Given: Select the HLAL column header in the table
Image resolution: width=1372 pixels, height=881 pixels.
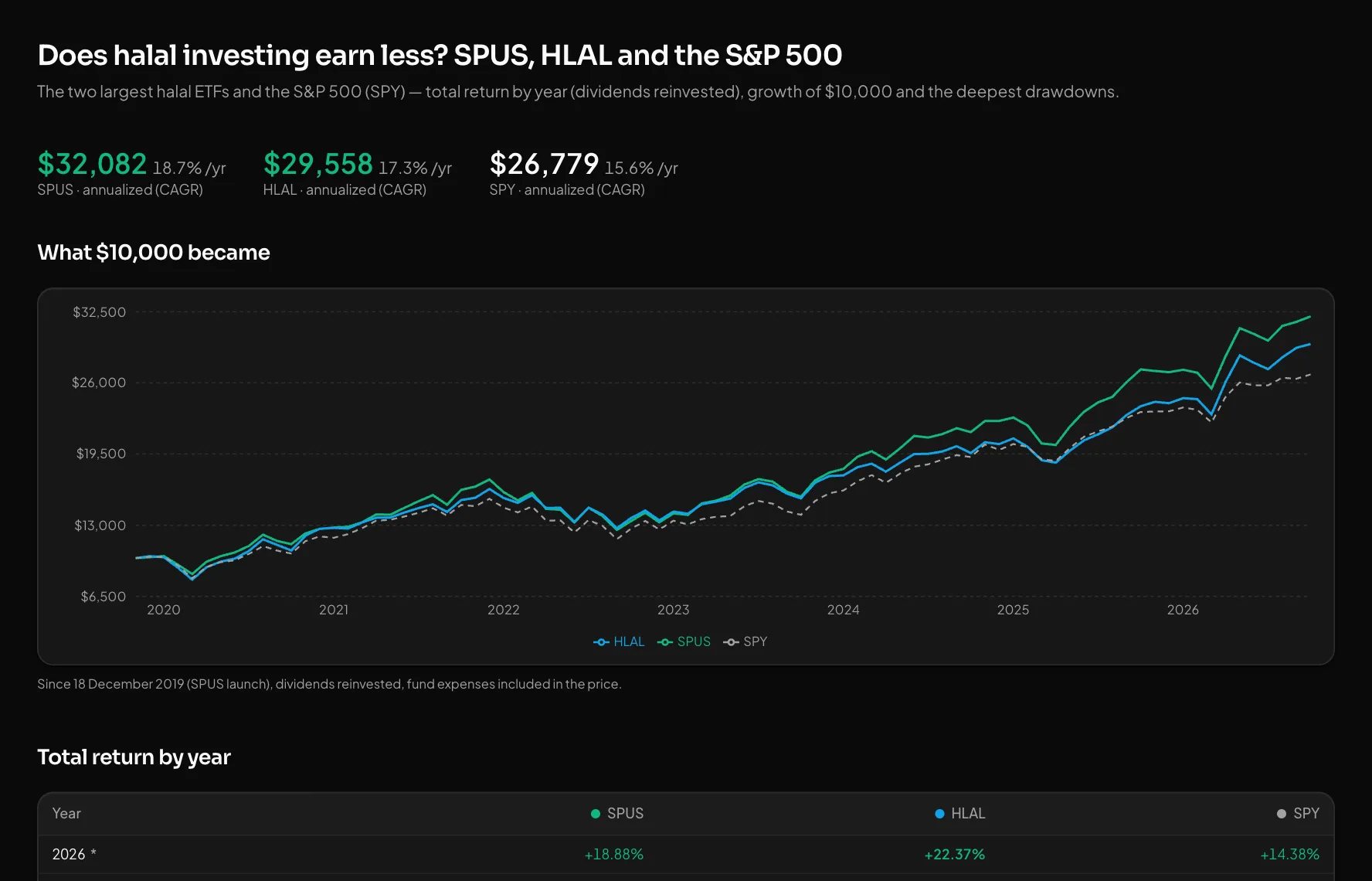Looking at the screenshot, I should point(960,814).
